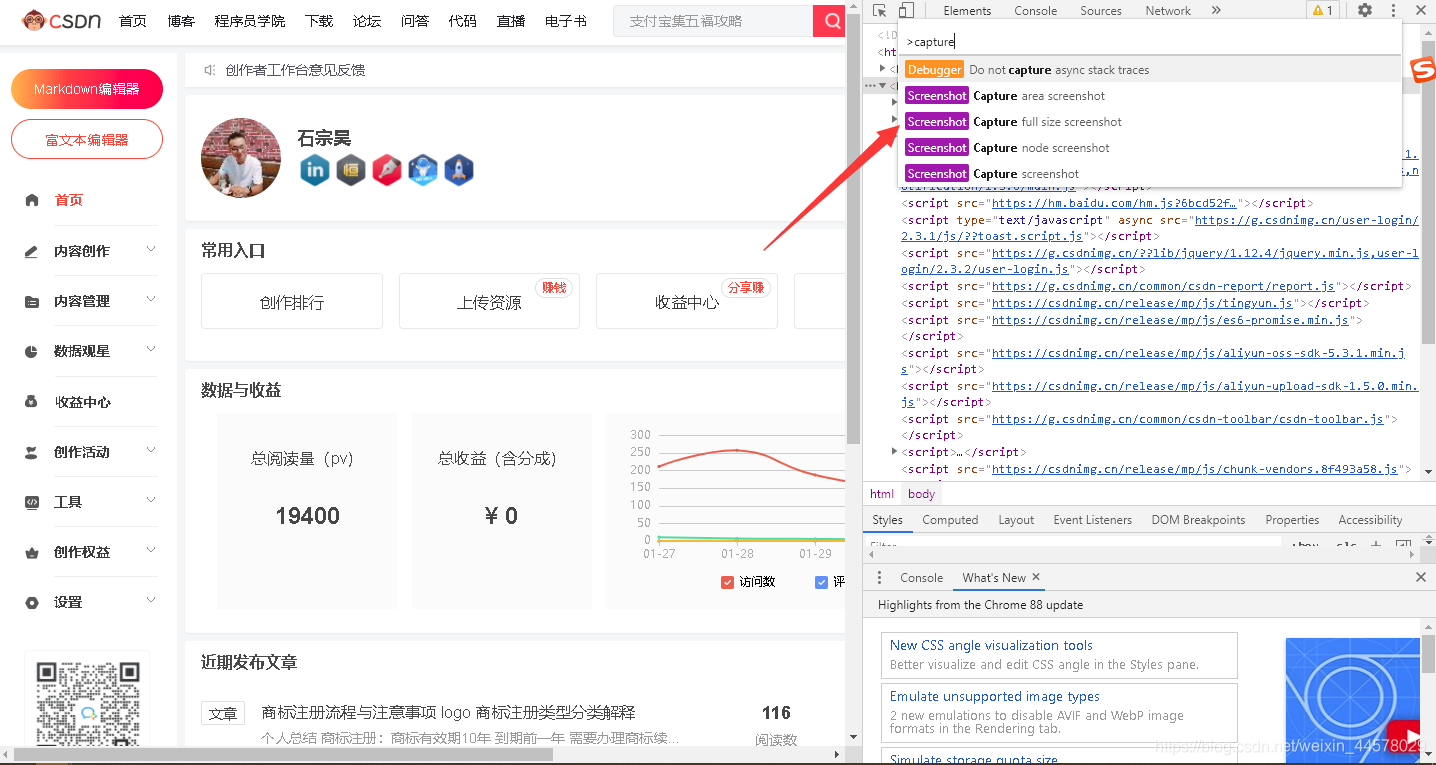Open the New CSS angle visualization tools link
Viewport: 1436px width, 765px height.
click(991, 646)
